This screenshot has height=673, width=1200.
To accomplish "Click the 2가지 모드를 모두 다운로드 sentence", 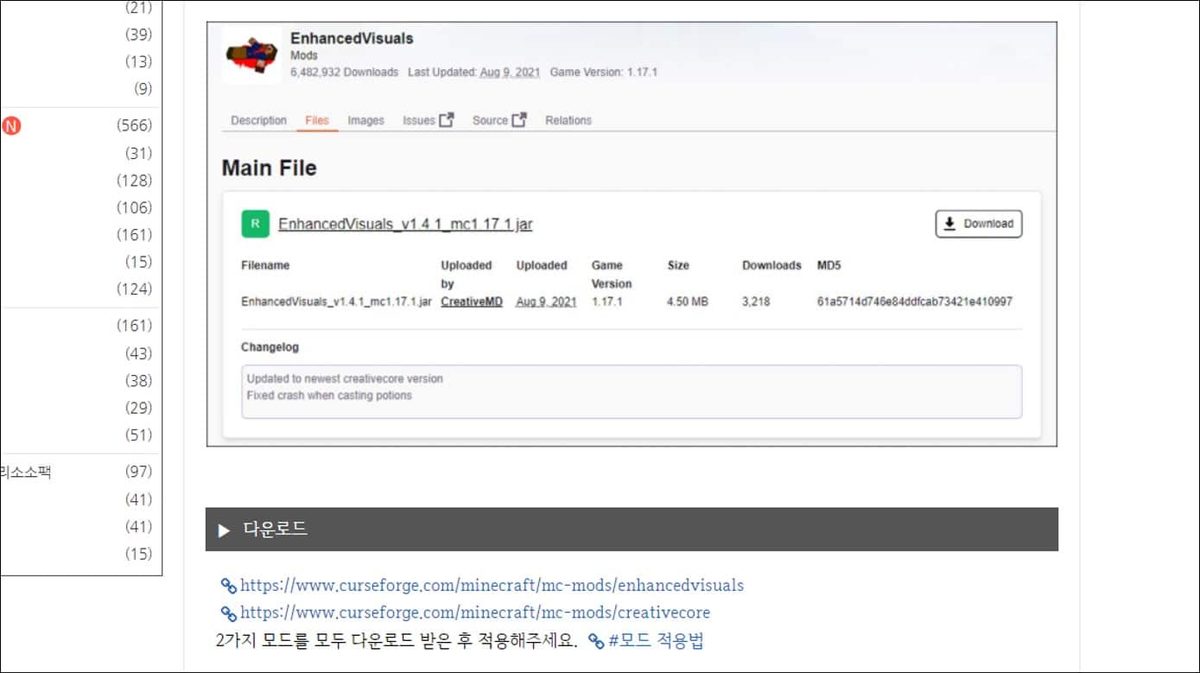I will (397, 641).
